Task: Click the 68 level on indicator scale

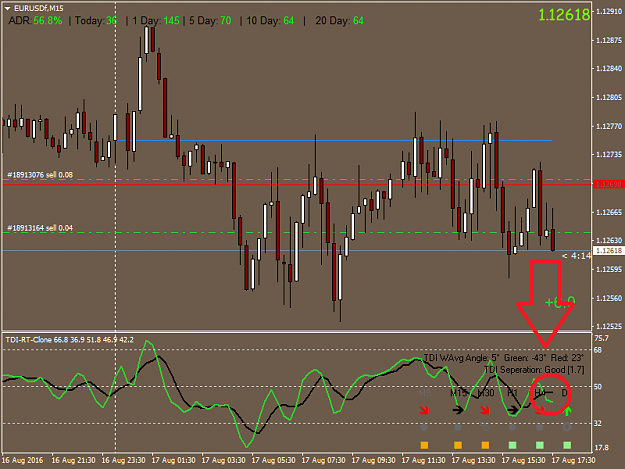Action: [x=598, y=350]
